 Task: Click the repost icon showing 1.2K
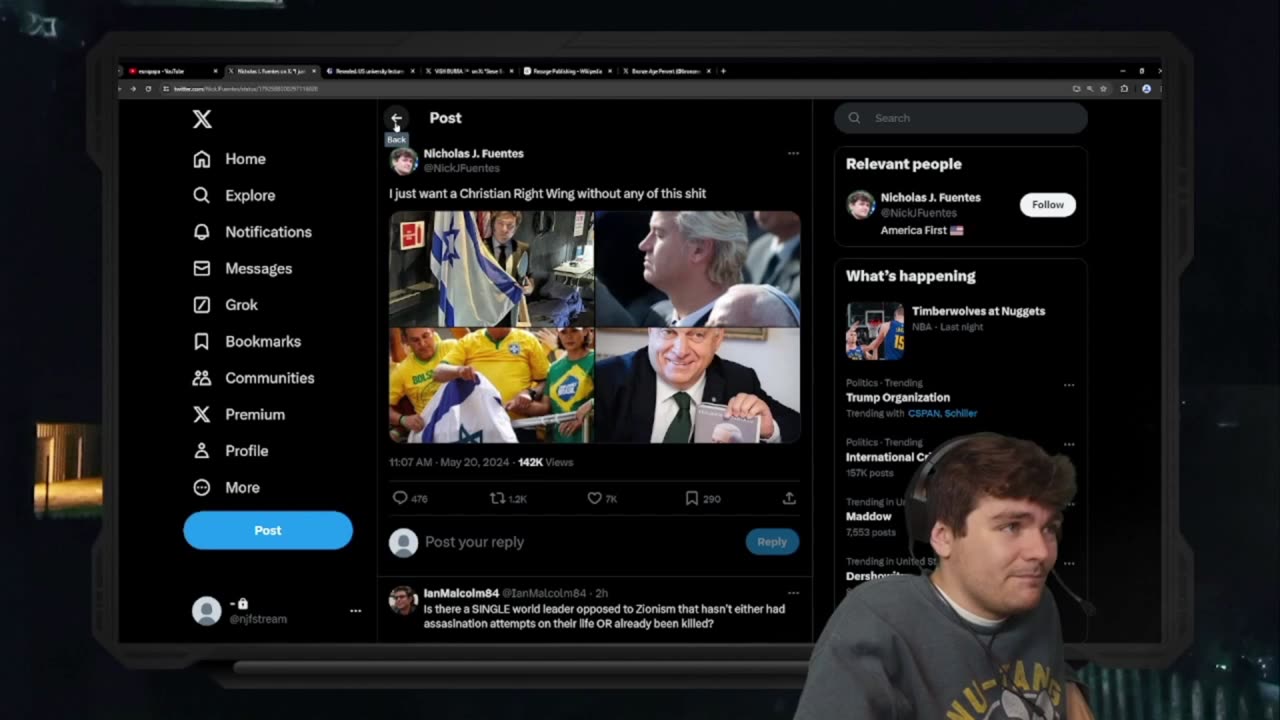(497, 498)
